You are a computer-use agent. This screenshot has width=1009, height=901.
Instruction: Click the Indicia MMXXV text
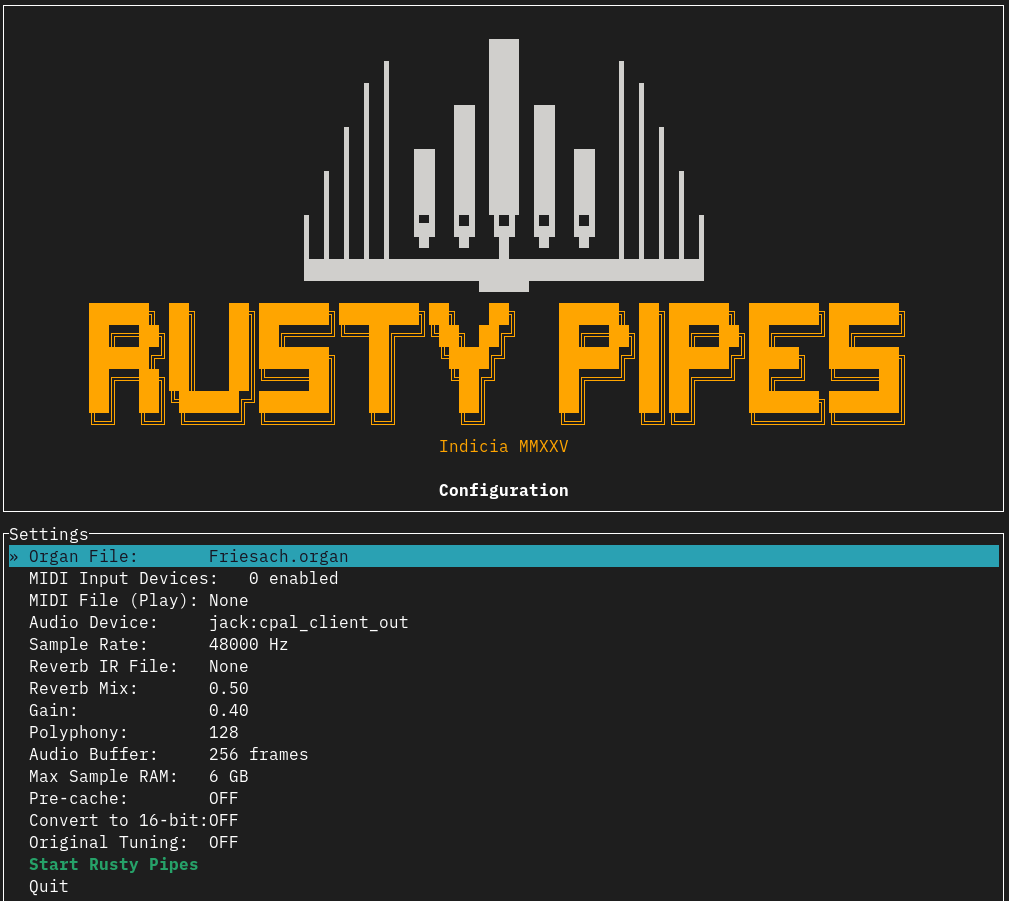point(504,446)
